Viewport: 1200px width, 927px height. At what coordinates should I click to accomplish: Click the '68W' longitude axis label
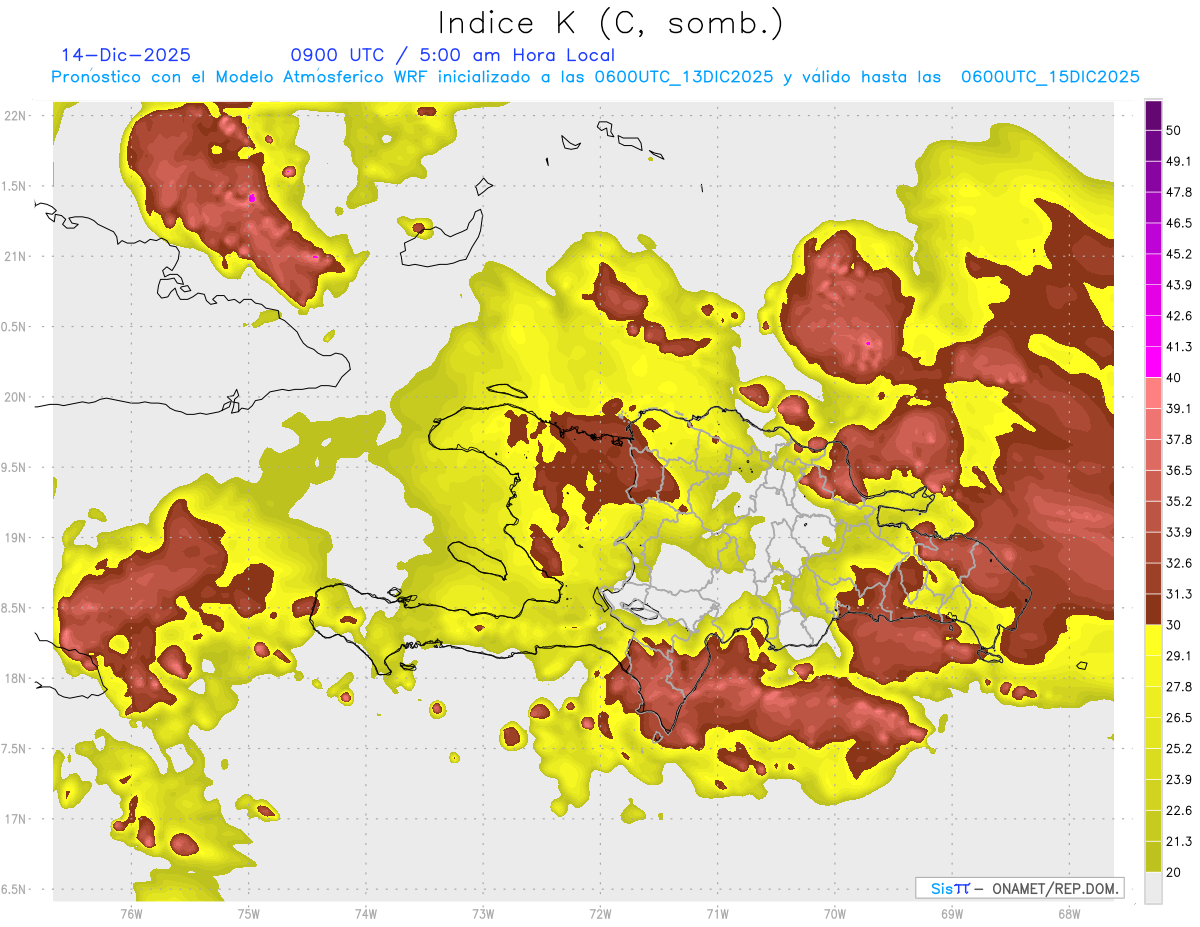pos(1068,914)
